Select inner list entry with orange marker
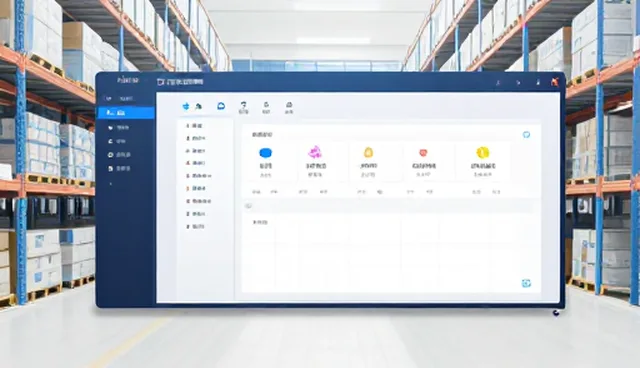This screenshot has height=368, width=640. tap(196, 188)
